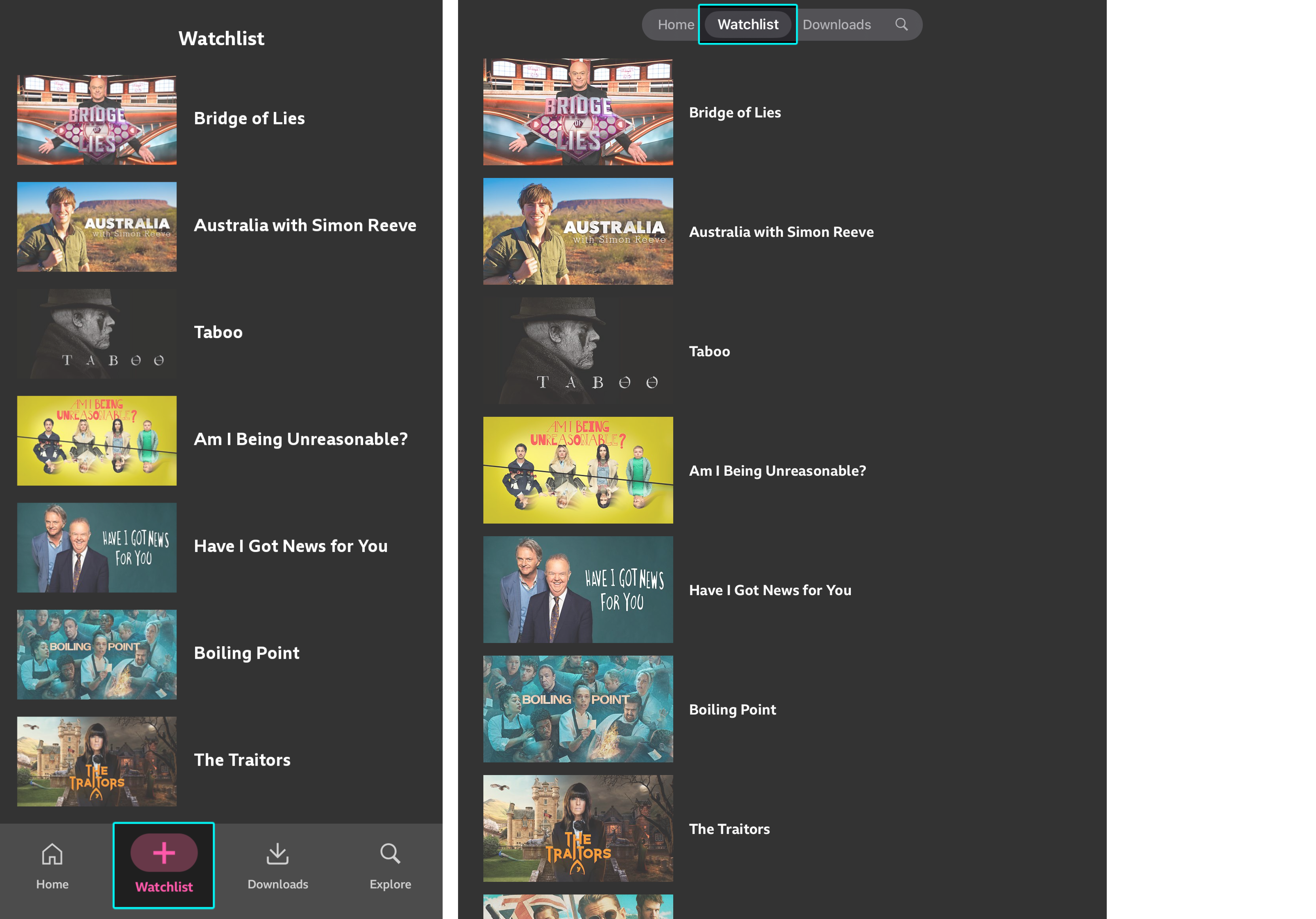
Task: Switch to the Home tab at the top
Action: coord(676,24)
